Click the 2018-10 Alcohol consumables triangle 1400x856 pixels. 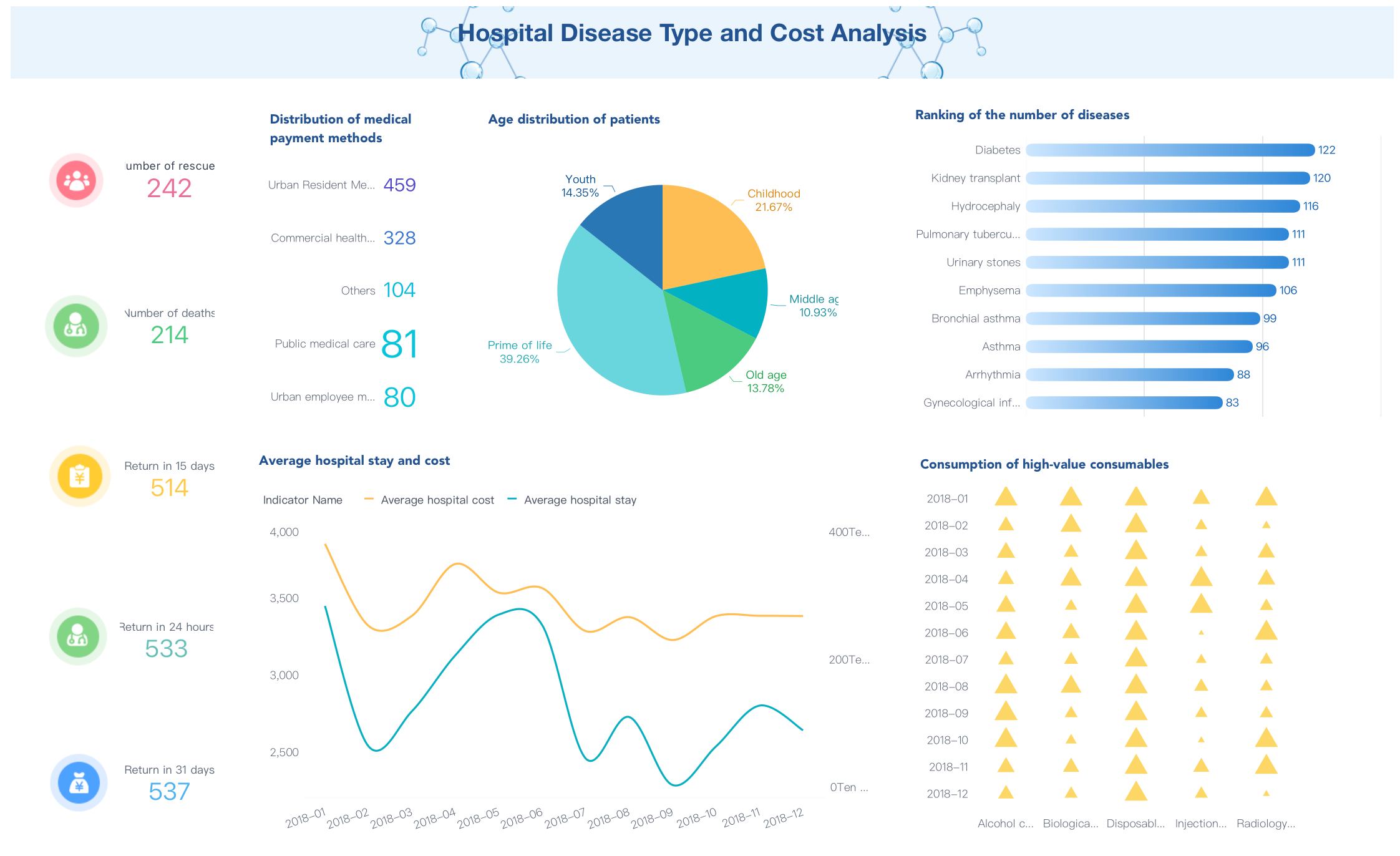(x=1006, y=737)
